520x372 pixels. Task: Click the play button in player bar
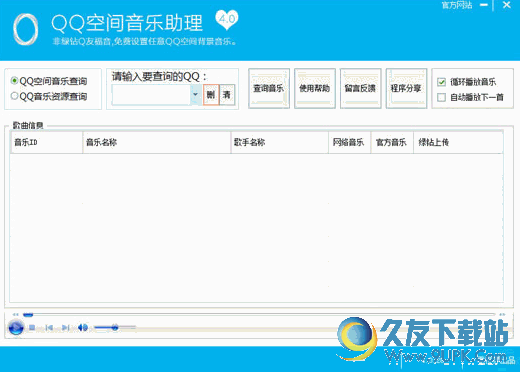(16, 328)
